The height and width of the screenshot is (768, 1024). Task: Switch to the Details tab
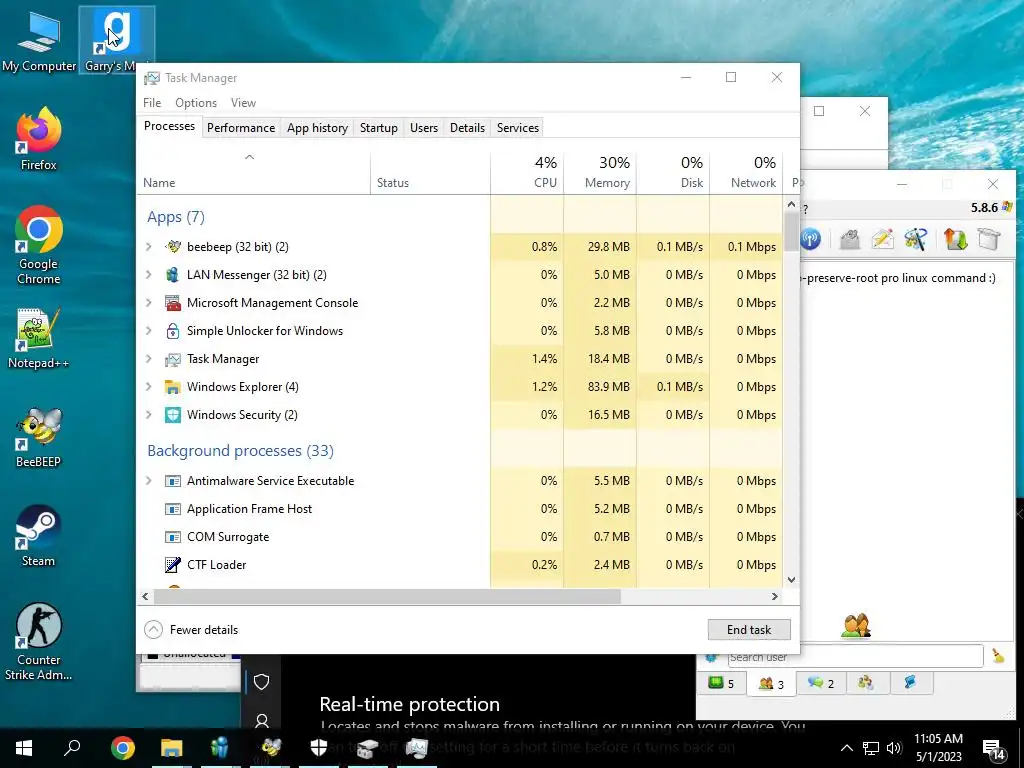pyautogui.click(x=468, y=128)
